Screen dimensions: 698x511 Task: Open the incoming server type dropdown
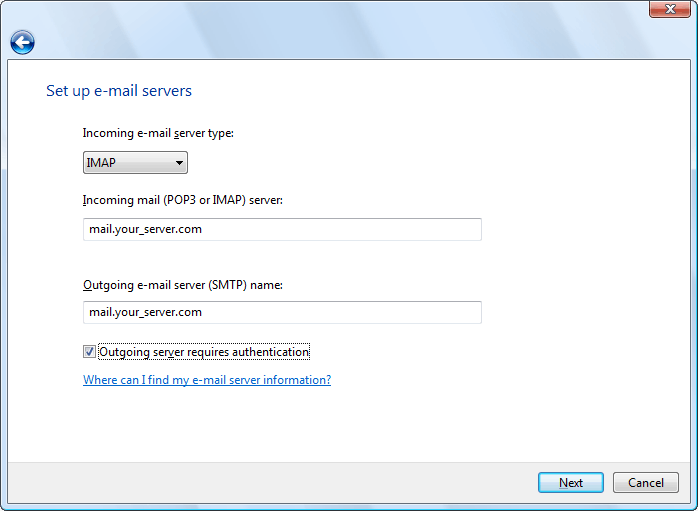pyautogui.click(x=135, y=162)
